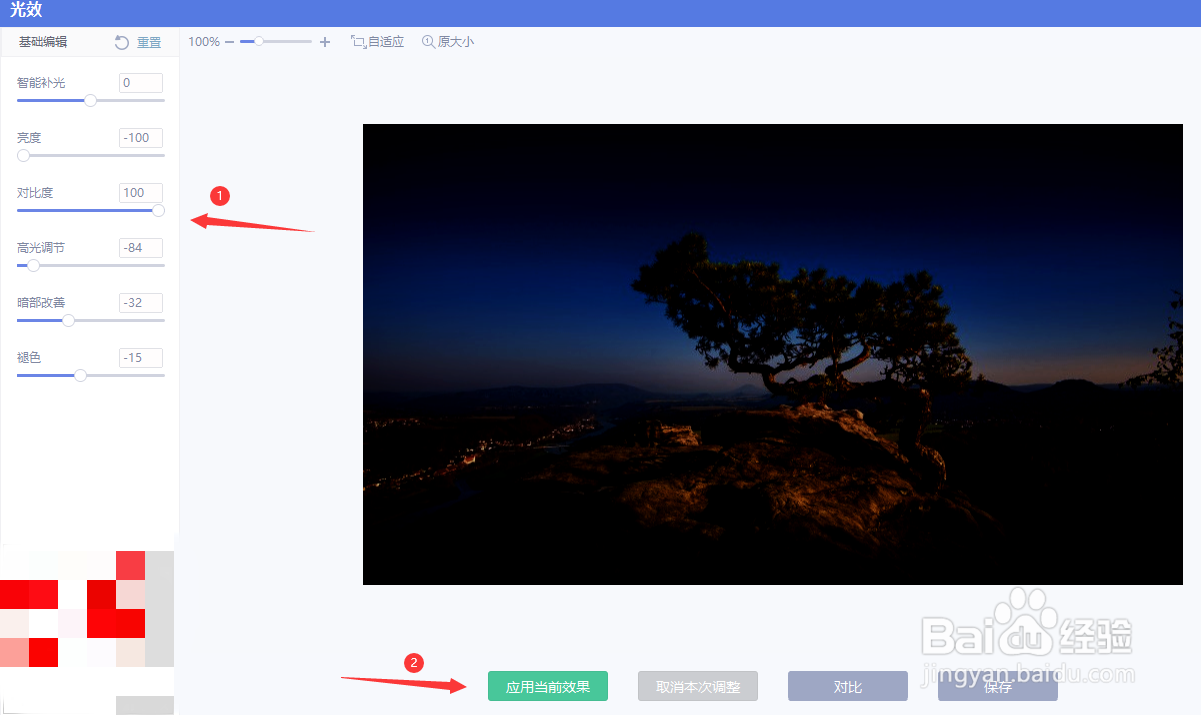Click the 光效 title bar label
Viewport: 1201px width, 715px height.
[25, 11]
